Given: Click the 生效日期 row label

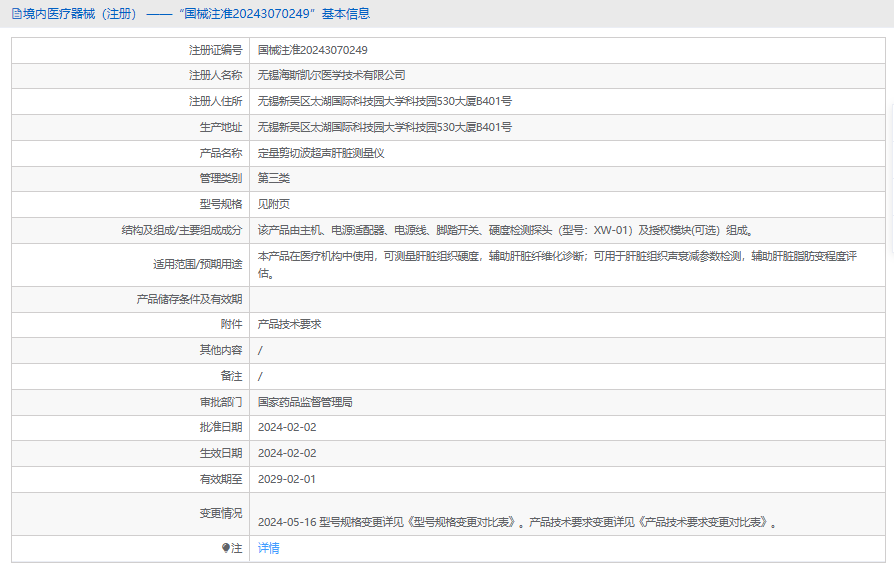Looking at the screenshot, I should (x=220, y=453).
